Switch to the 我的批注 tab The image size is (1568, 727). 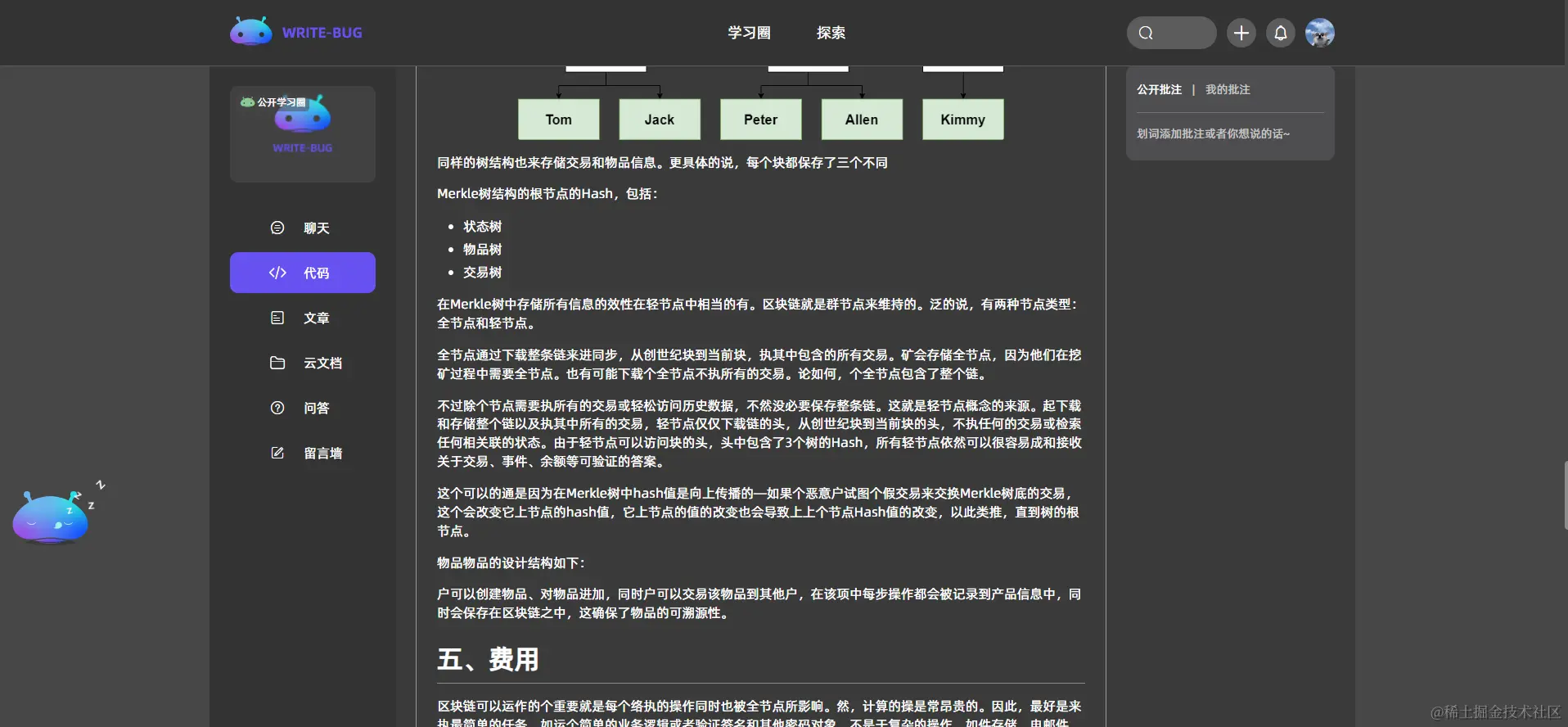pyautogui.click(x=1228, y=89)
